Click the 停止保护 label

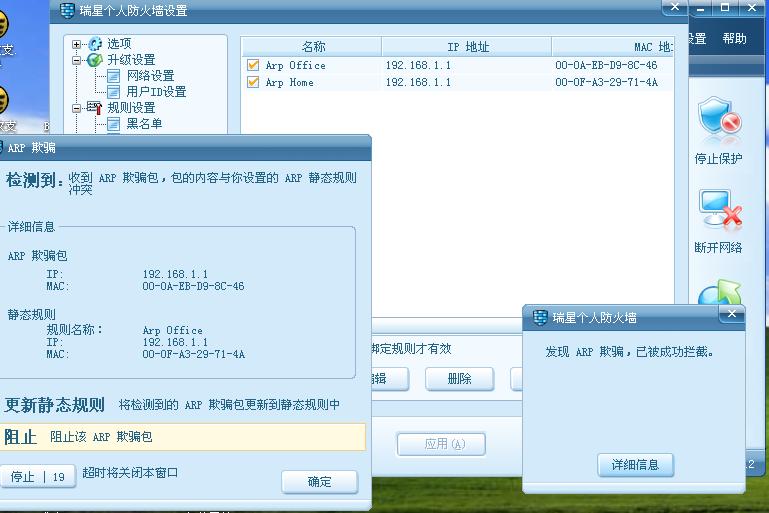(718, 158)
